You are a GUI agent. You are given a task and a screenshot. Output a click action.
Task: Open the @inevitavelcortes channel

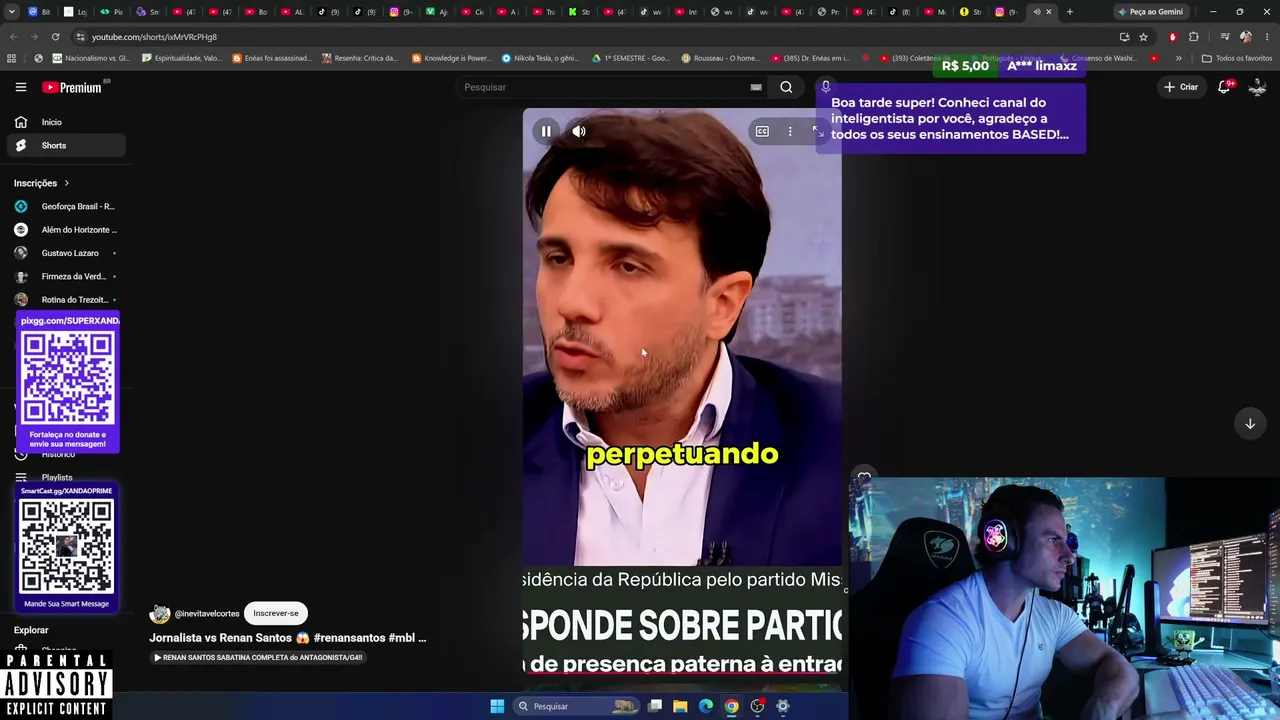[x=207, y=614]
